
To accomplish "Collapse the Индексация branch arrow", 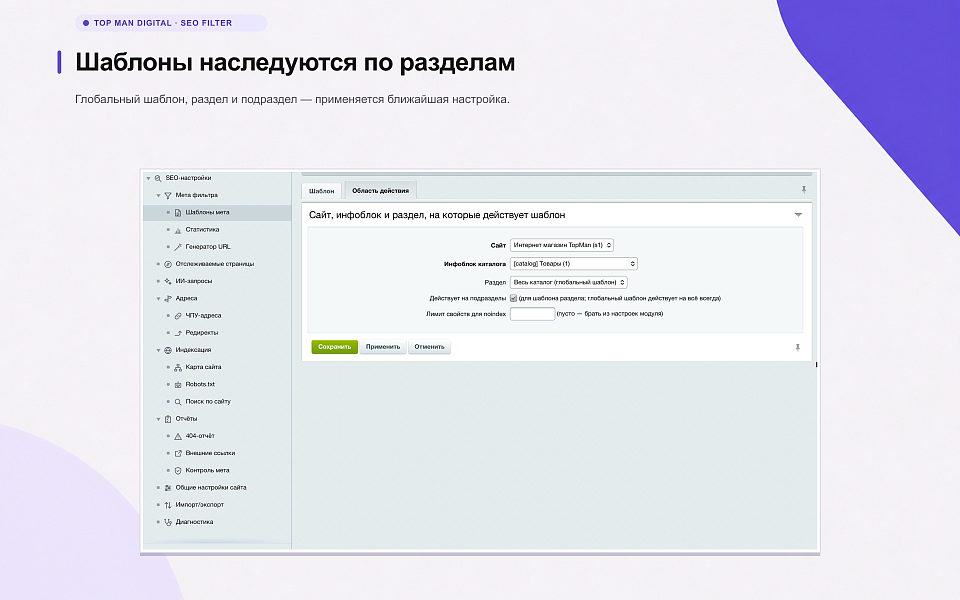I will pyautogui.click(x=158, y=350).
